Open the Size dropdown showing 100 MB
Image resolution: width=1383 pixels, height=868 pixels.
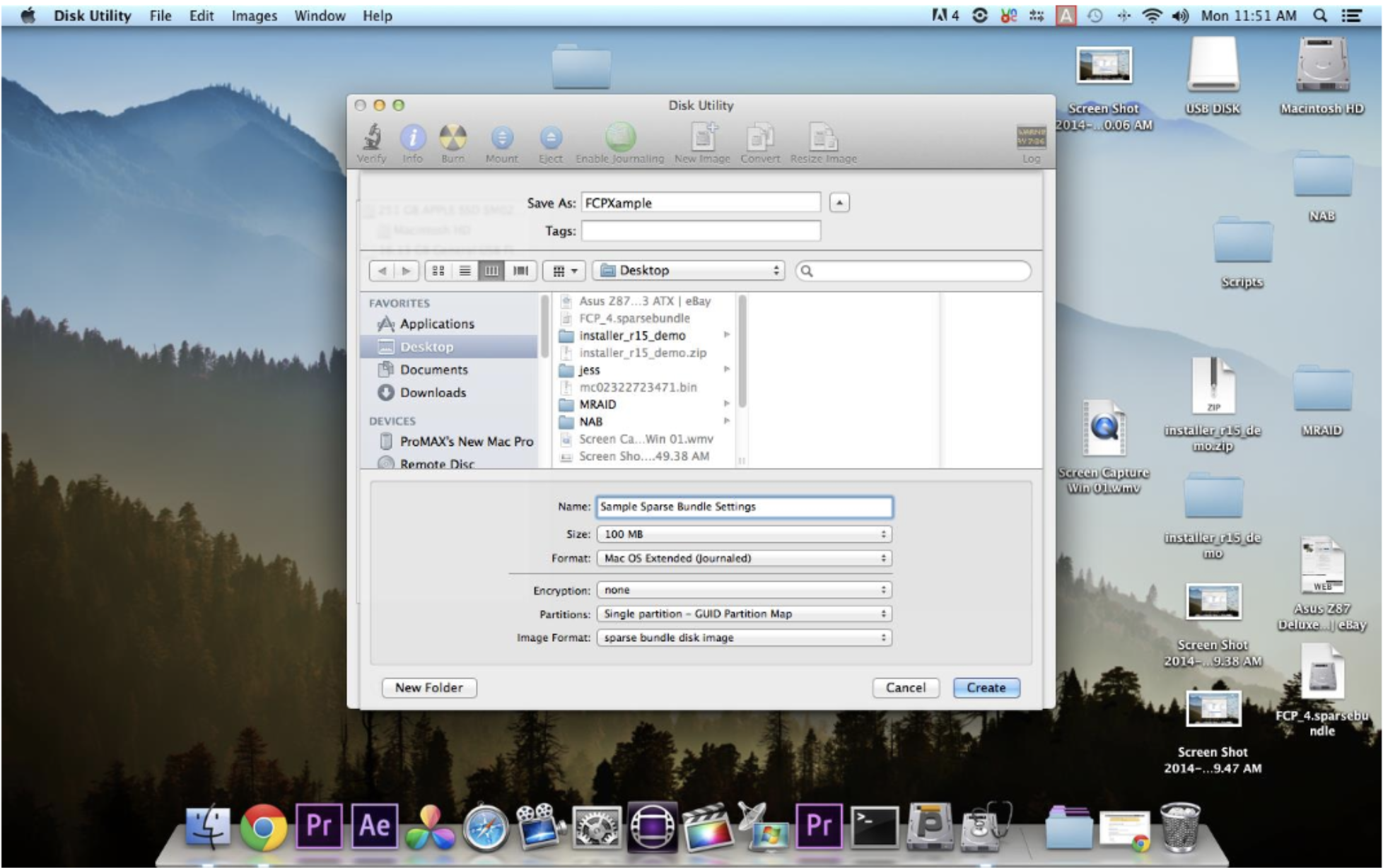(744, 534)
